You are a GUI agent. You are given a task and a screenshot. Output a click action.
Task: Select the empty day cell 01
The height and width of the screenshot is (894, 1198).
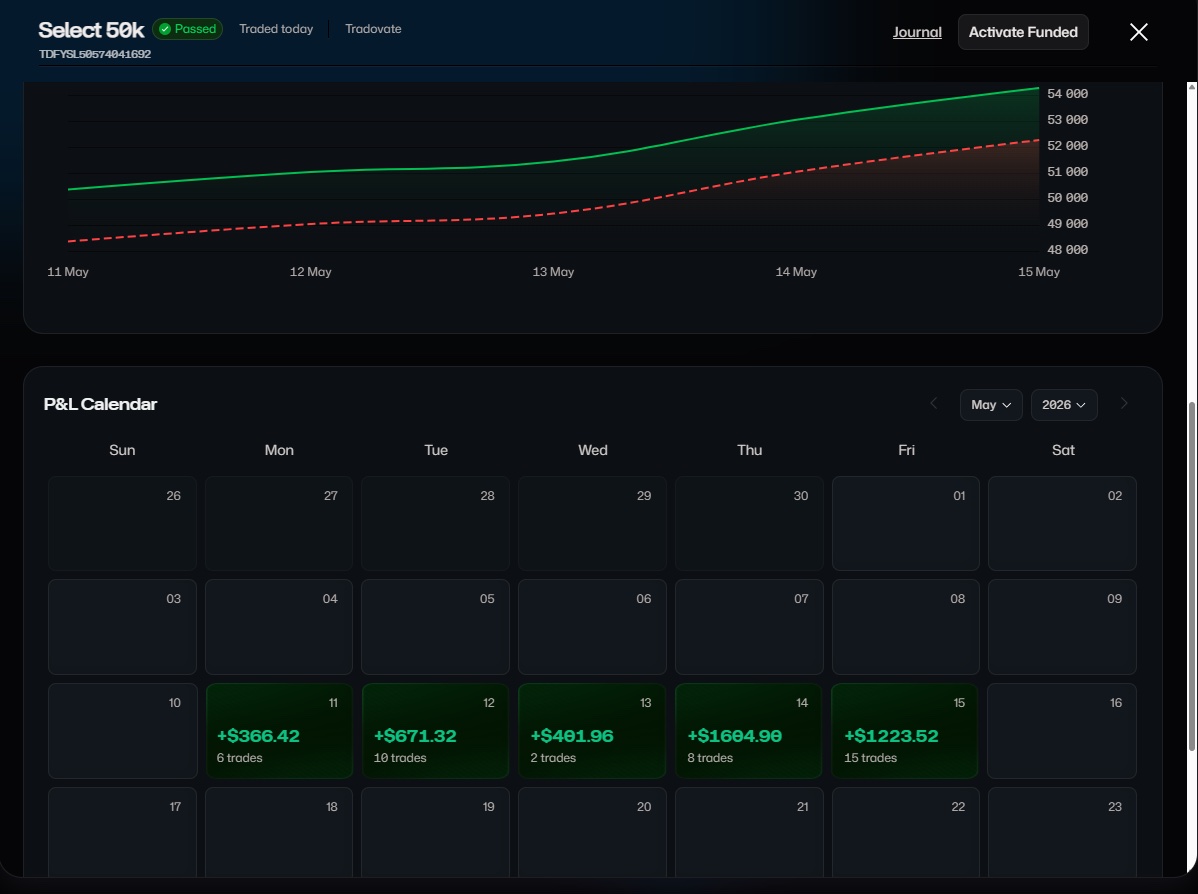click(905, 523)
